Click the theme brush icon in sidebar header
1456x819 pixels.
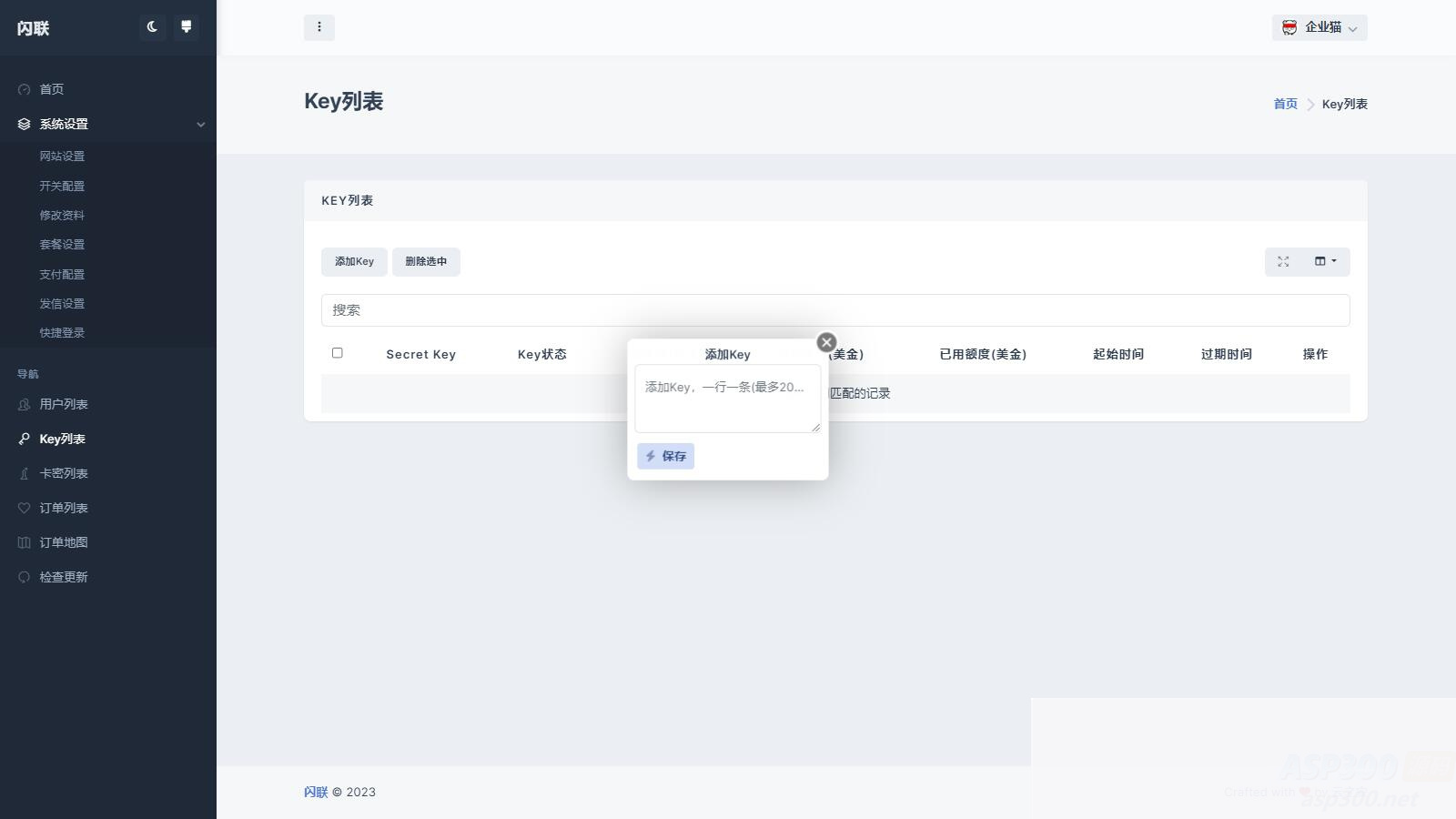(x=187, y=27)
